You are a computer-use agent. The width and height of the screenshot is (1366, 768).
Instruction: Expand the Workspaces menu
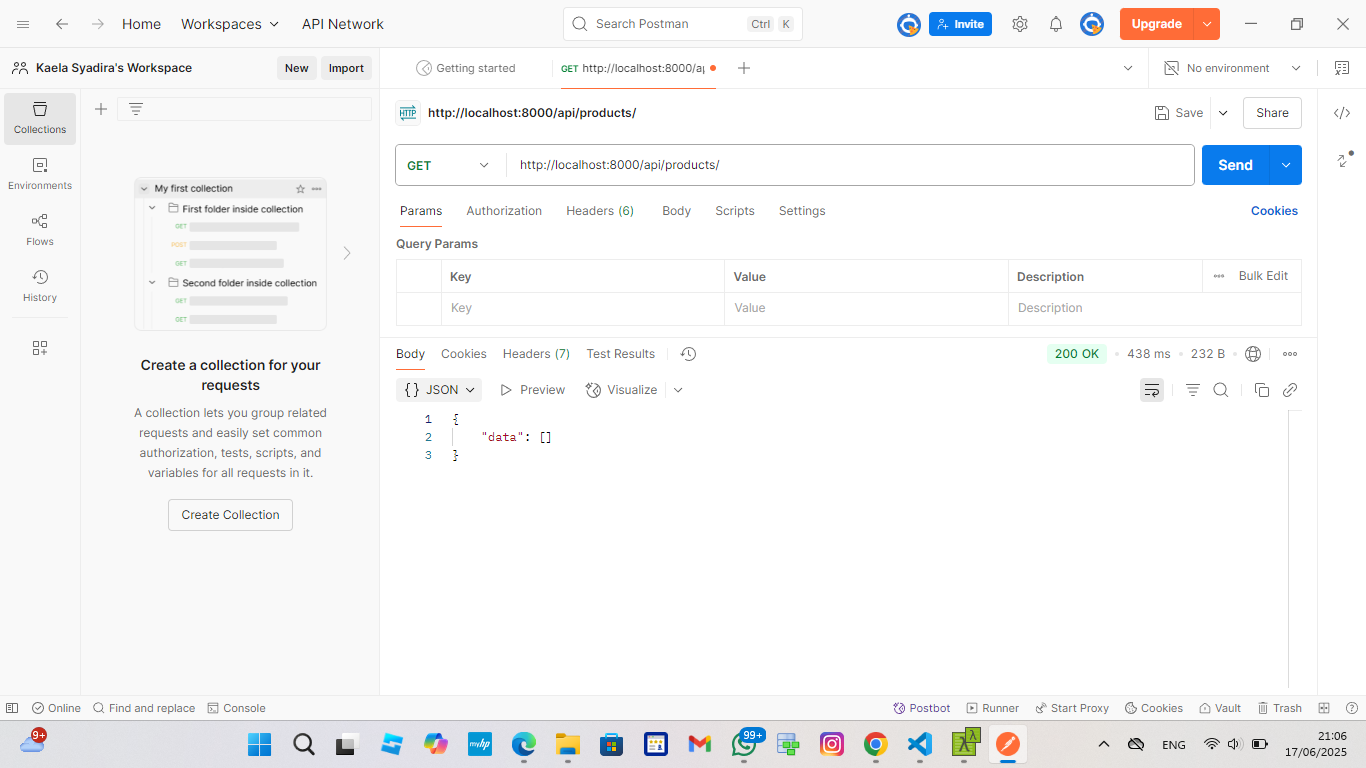pyautogui.click(x=230, y=24)
